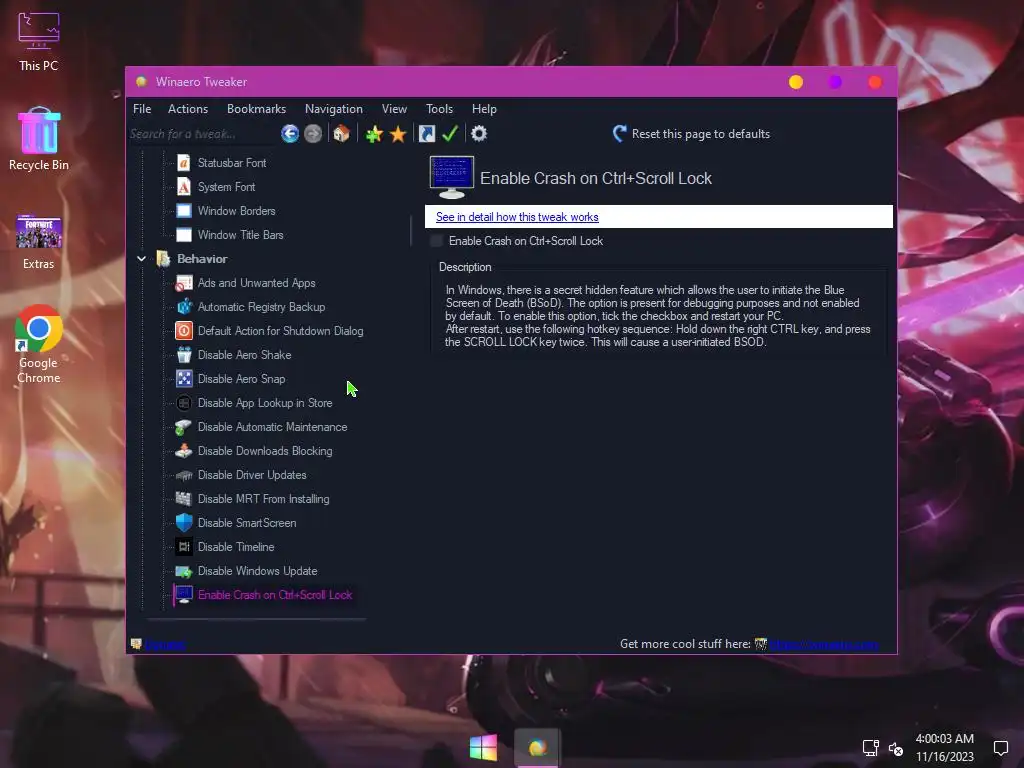
Task: Click the Disable Timeline icon
Action: point(184,547)
